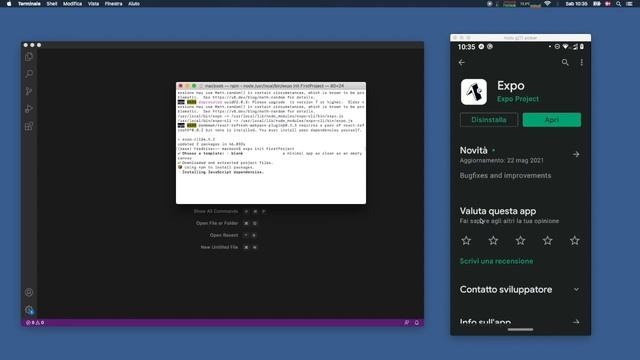640x360 pixels.
Task: Open the Shell menu
Action: click(x=52, y=4)
